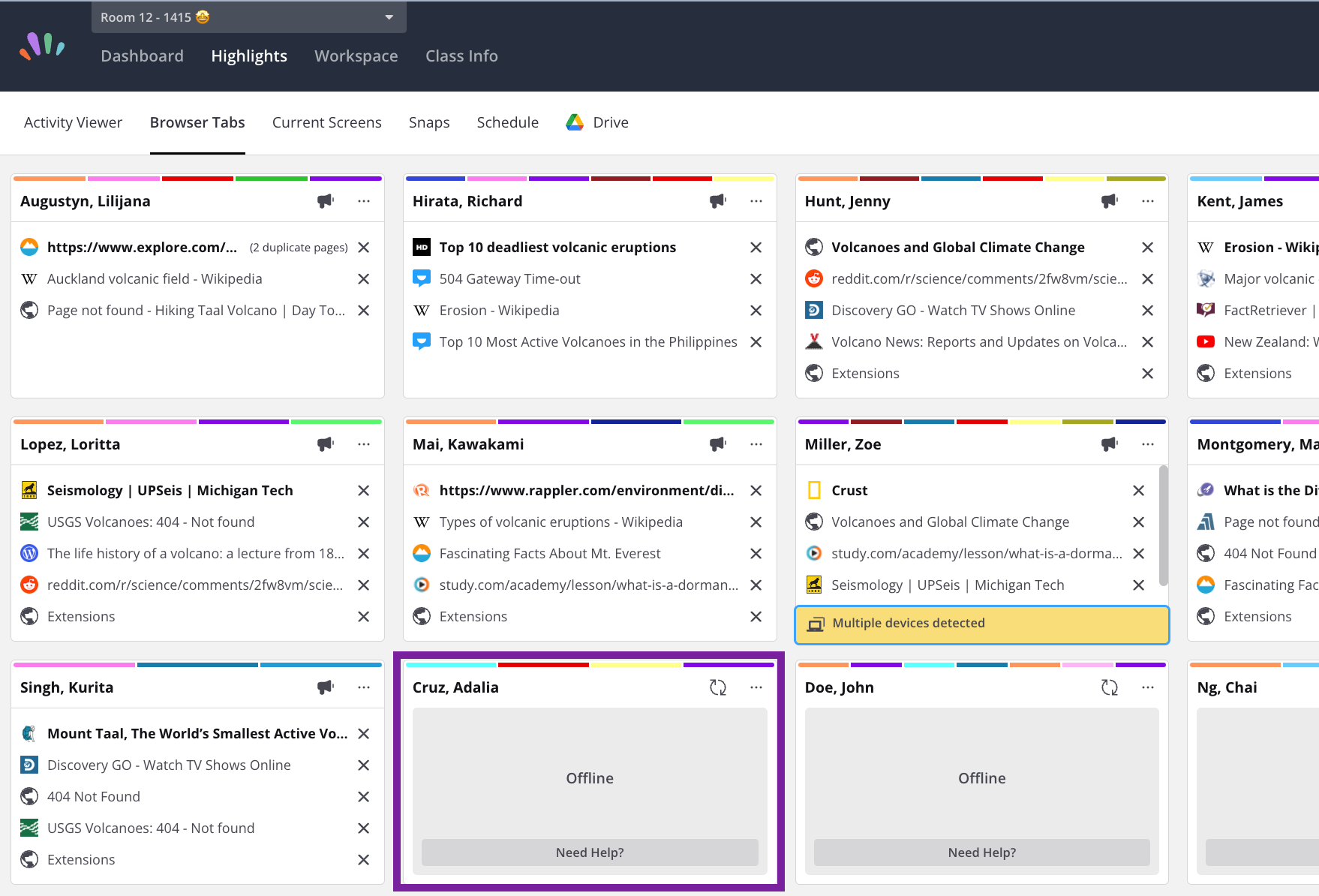Click the app logo in the header
The width and height of the screenshot is (1319, 896).
(42, 46)
